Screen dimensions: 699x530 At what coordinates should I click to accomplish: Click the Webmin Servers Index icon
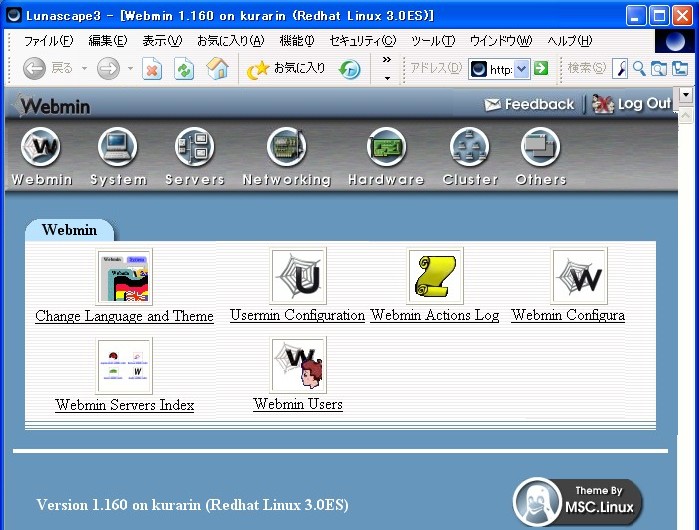pos(124,366)
